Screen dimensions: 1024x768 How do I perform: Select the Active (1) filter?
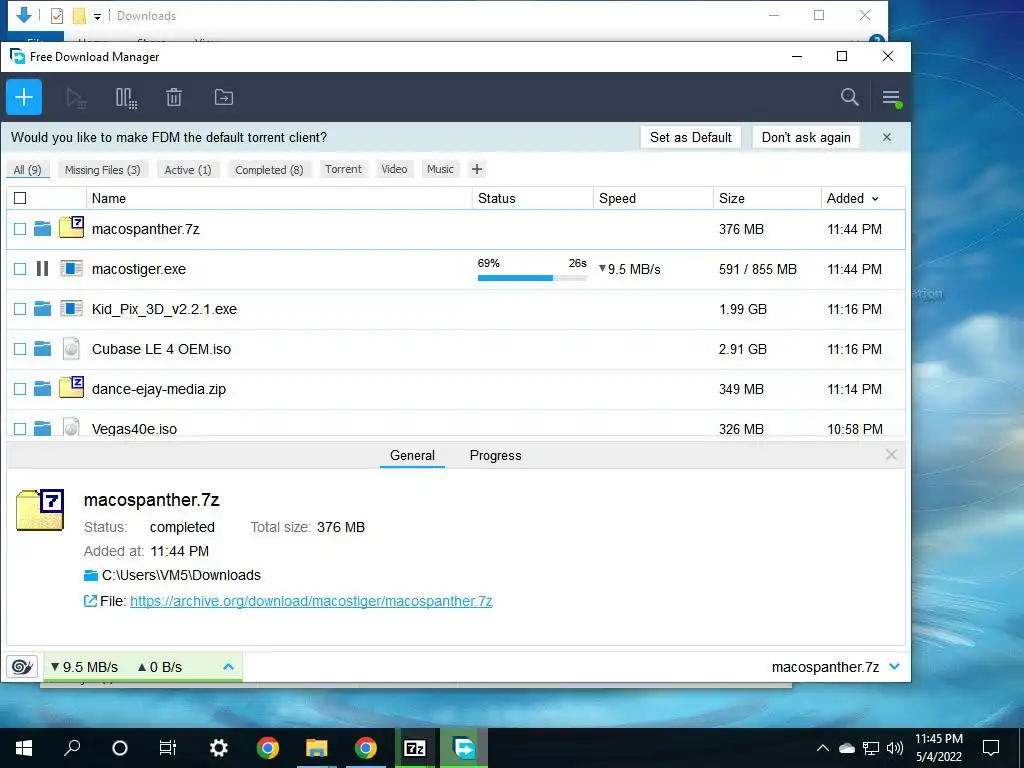[x=188, y=170]
